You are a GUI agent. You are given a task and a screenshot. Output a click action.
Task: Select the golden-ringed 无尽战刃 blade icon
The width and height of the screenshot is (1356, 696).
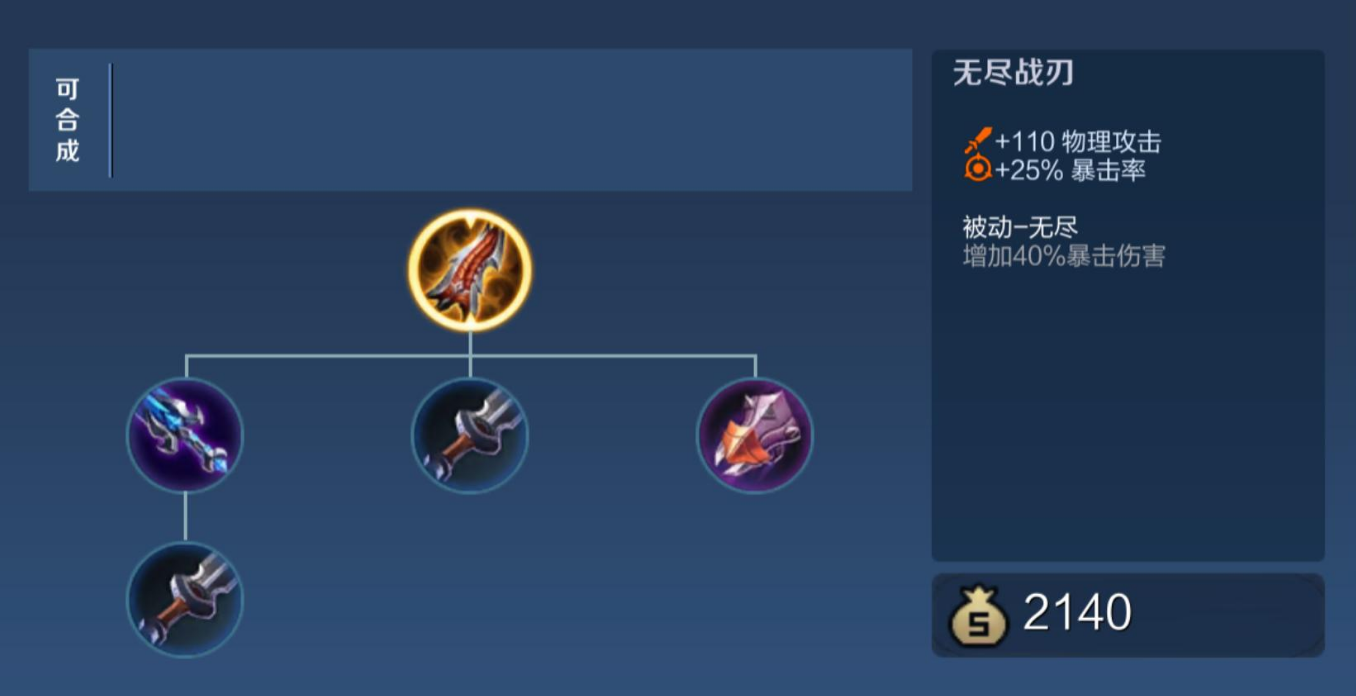pos(470,270)
